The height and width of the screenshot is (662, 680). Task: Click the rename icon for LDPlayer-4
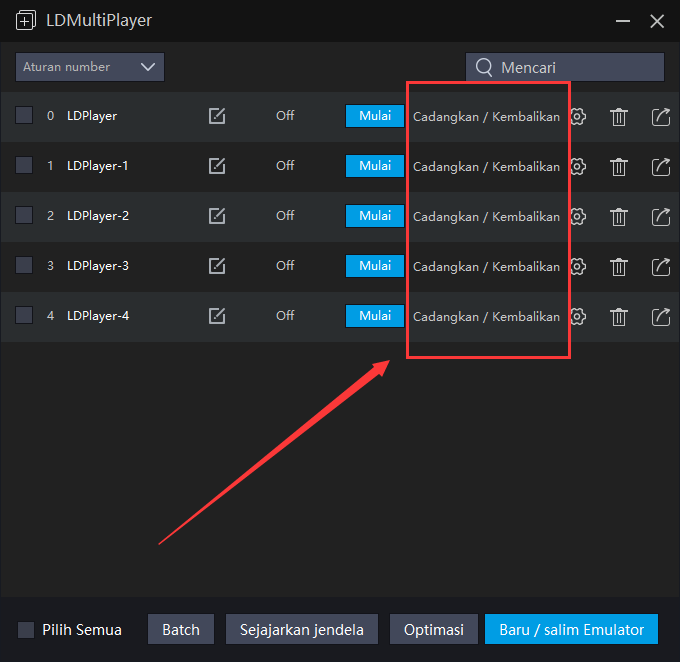pos(217,315)
